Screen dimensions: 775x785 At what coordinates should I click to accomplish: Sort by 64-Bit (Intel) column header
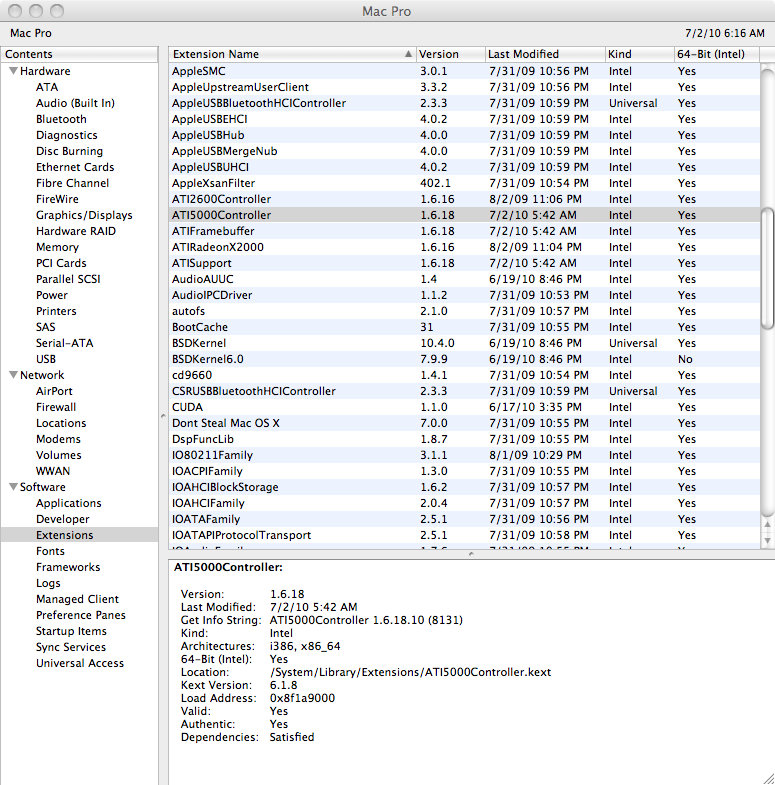click(716, 54)
